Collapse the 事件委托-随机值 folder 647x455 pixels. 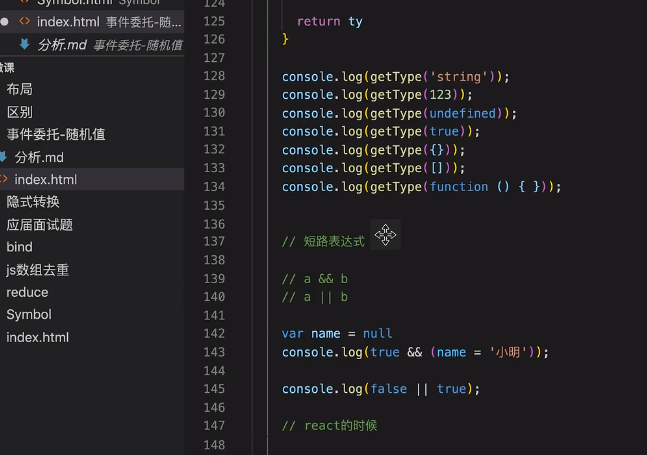pyautogui.click(x=56, y=134)
